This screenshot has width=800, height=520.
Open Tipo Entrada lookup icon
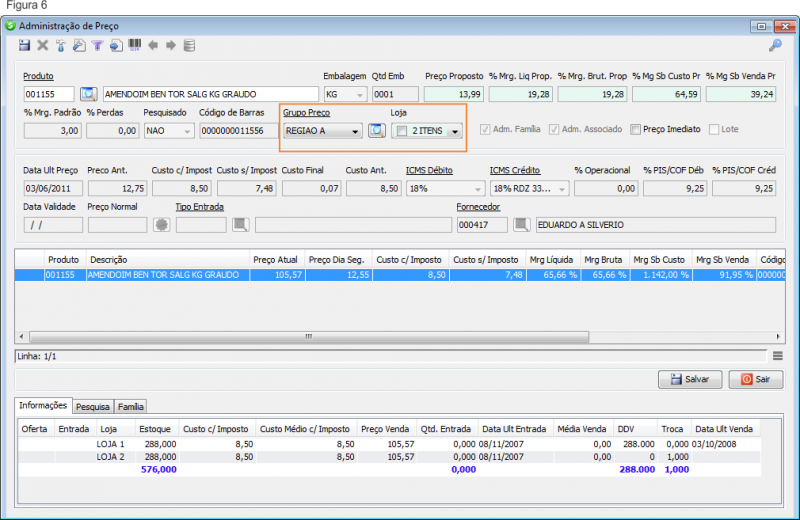pos(240,225)
